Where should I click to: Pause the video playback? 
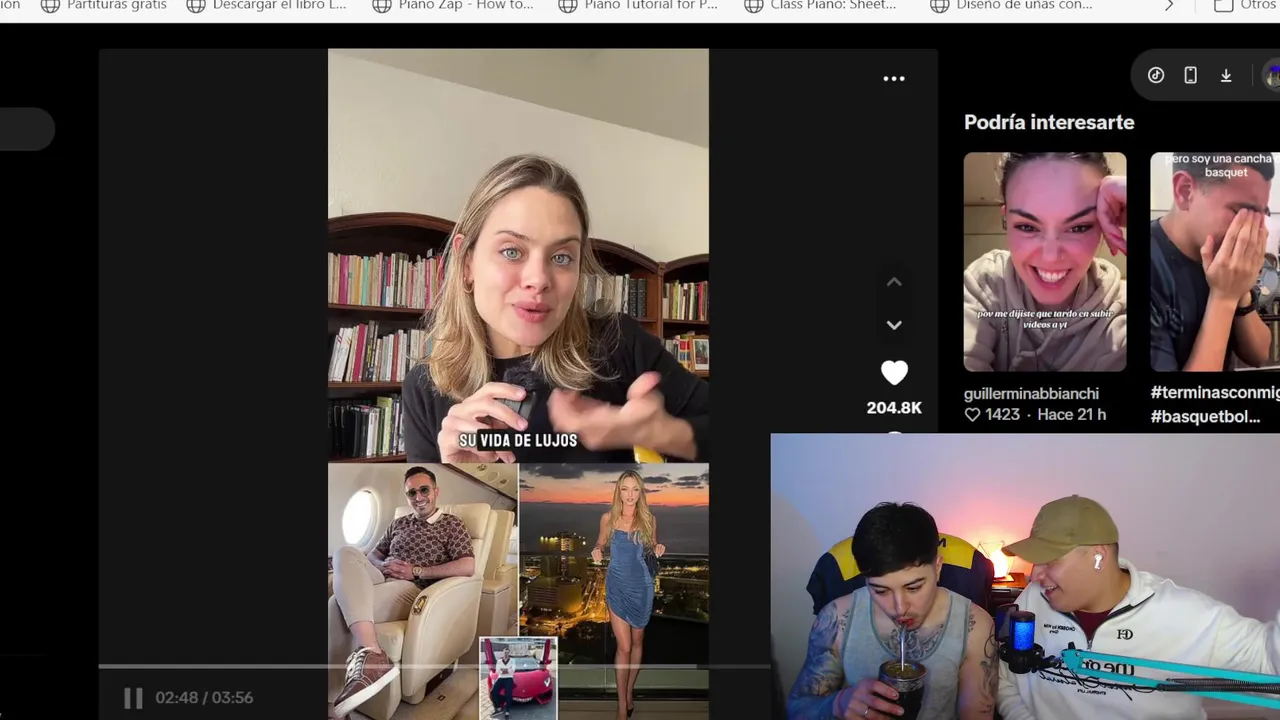pyautogui.click(x=133, y=698)
